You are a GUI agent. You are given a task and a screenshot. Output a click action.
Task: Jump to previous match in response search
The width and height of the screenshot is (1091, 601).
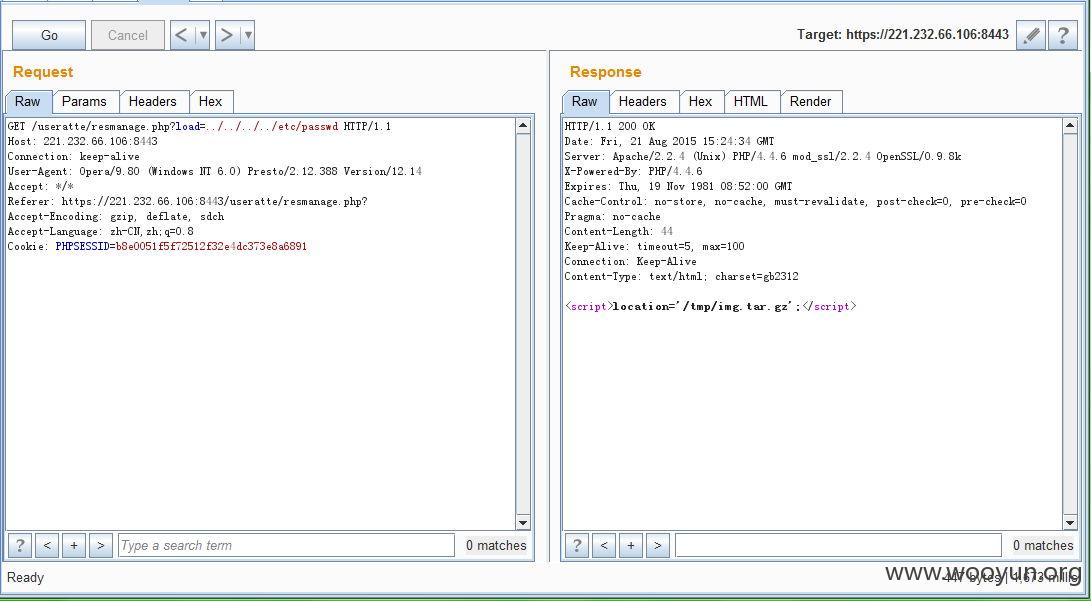point(603,545)
